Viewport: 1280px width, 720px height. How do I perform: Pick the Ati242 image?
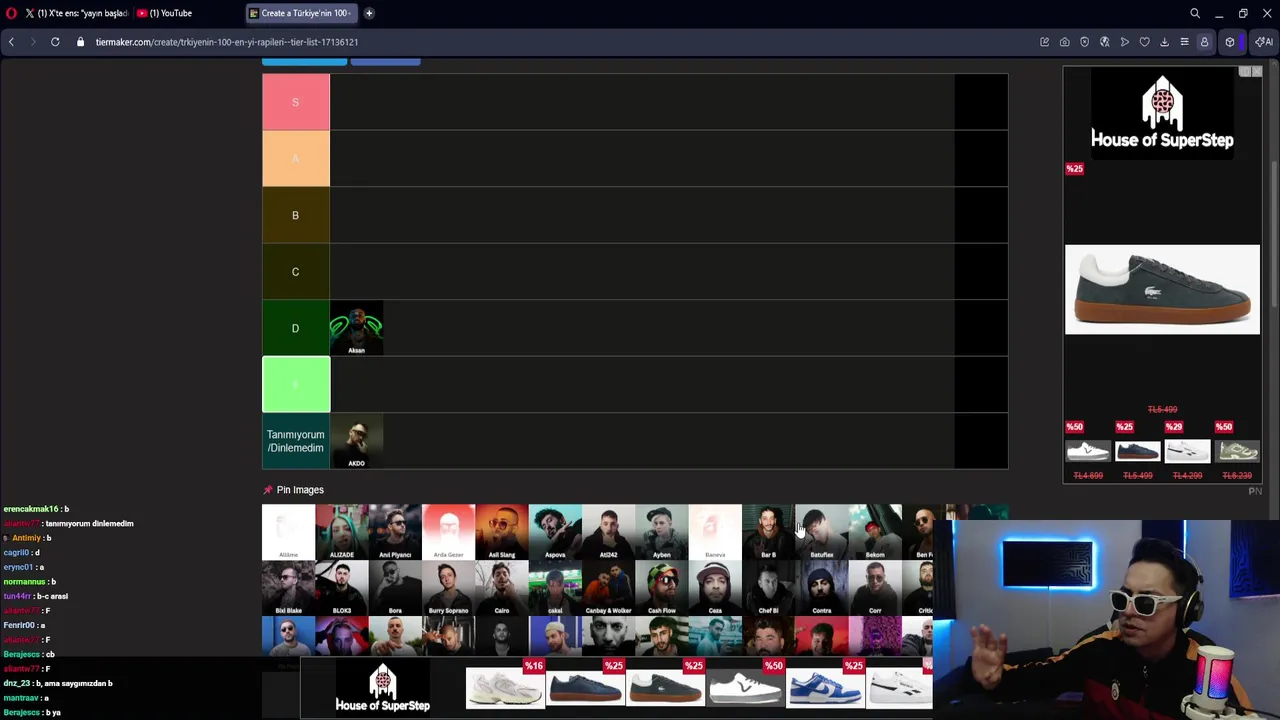pos(608,532)
